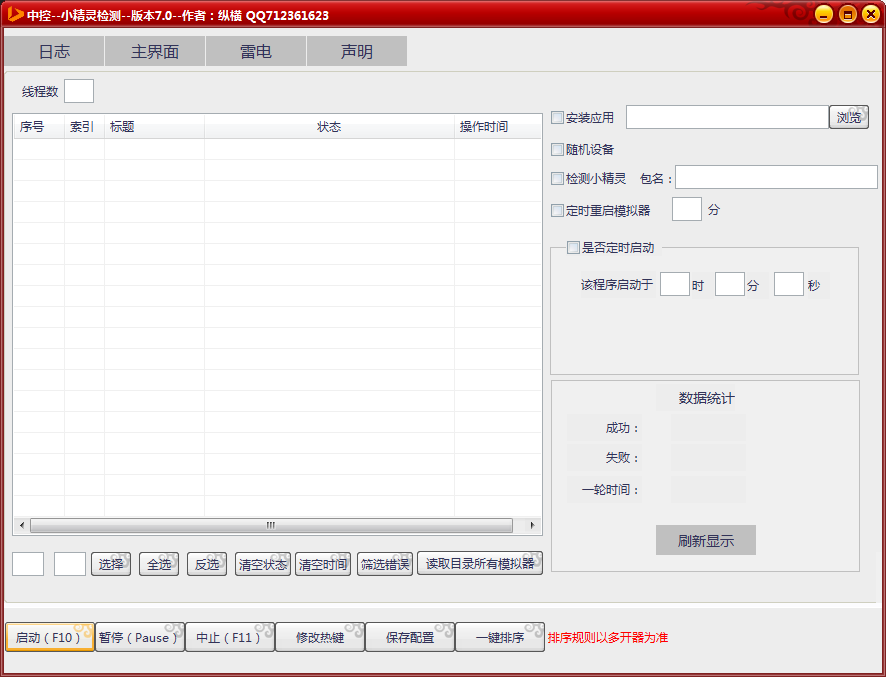Click the horizontal scrollbar right arrow

click(x=532, y=526)
